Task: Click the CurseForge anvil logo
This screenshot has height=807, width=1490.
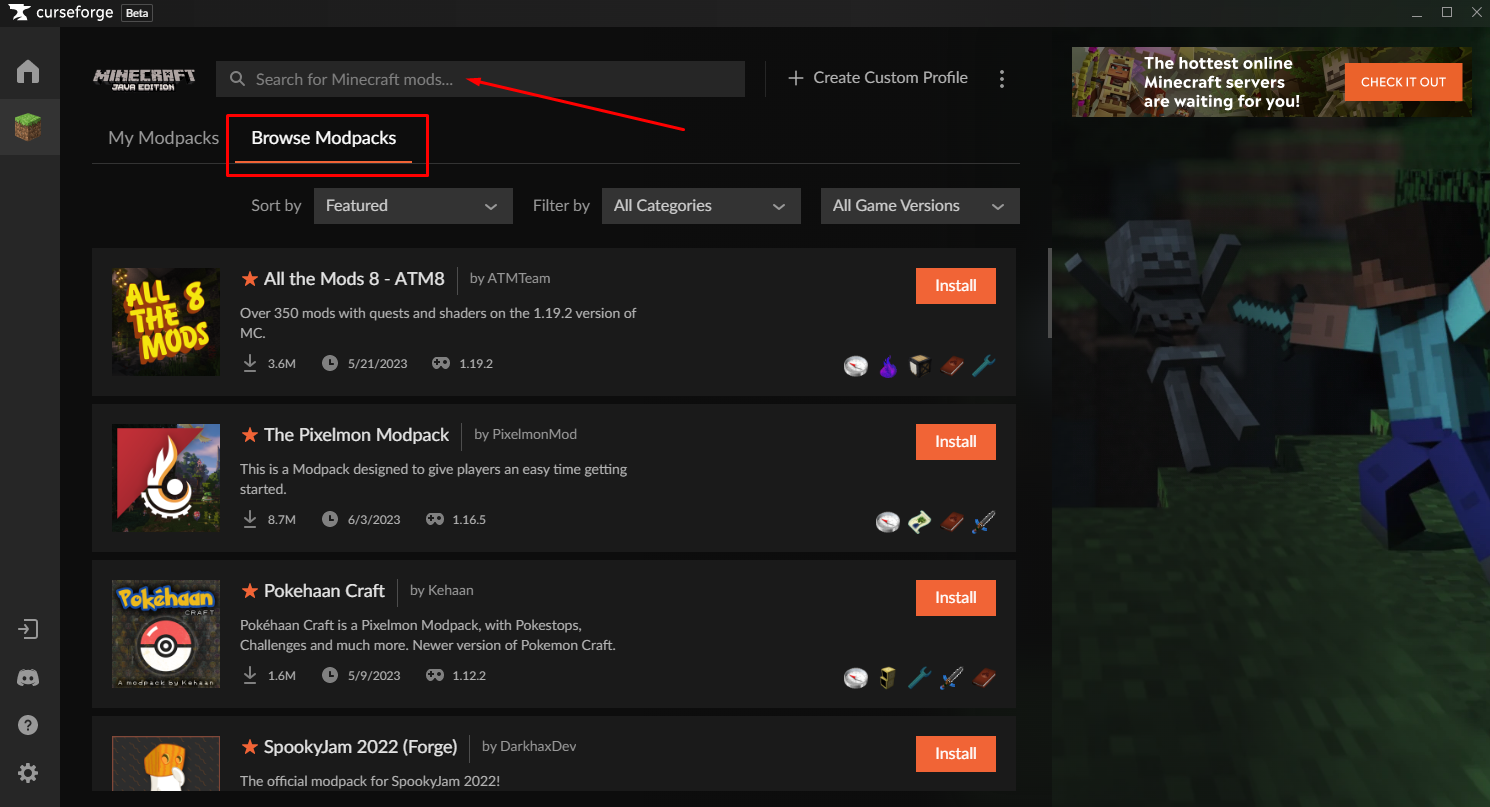Action: (18, 13)
